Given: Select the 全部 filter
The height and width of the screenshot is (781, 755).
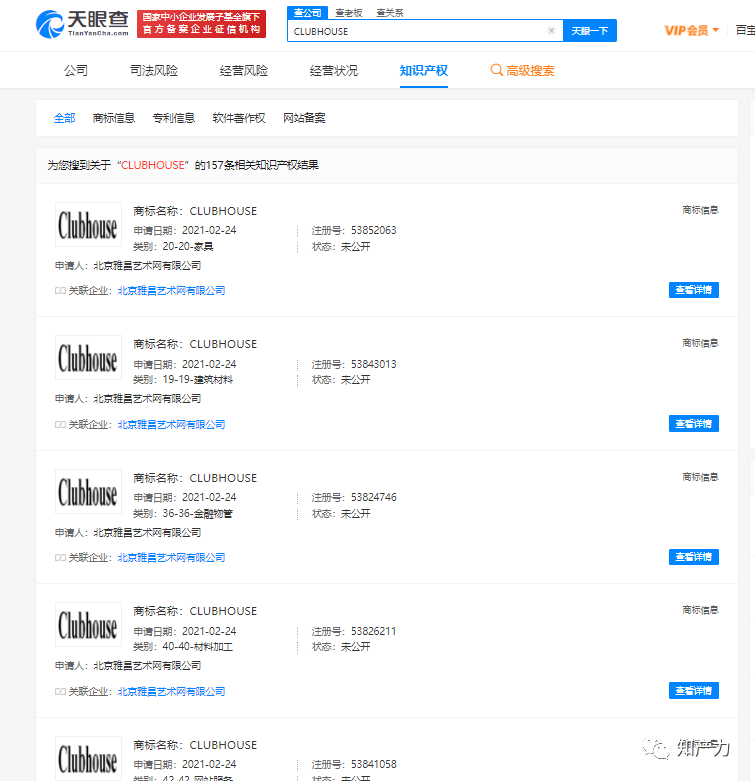Looking at the screenshot, I should click(64, 118).
